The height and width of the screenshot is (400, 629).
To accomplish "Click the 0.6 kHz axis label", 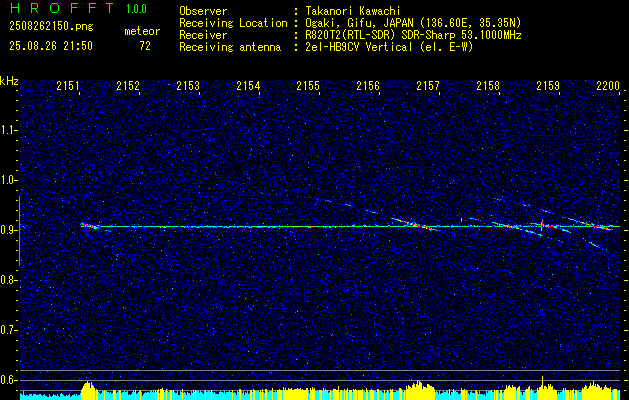I will point(9,380).
